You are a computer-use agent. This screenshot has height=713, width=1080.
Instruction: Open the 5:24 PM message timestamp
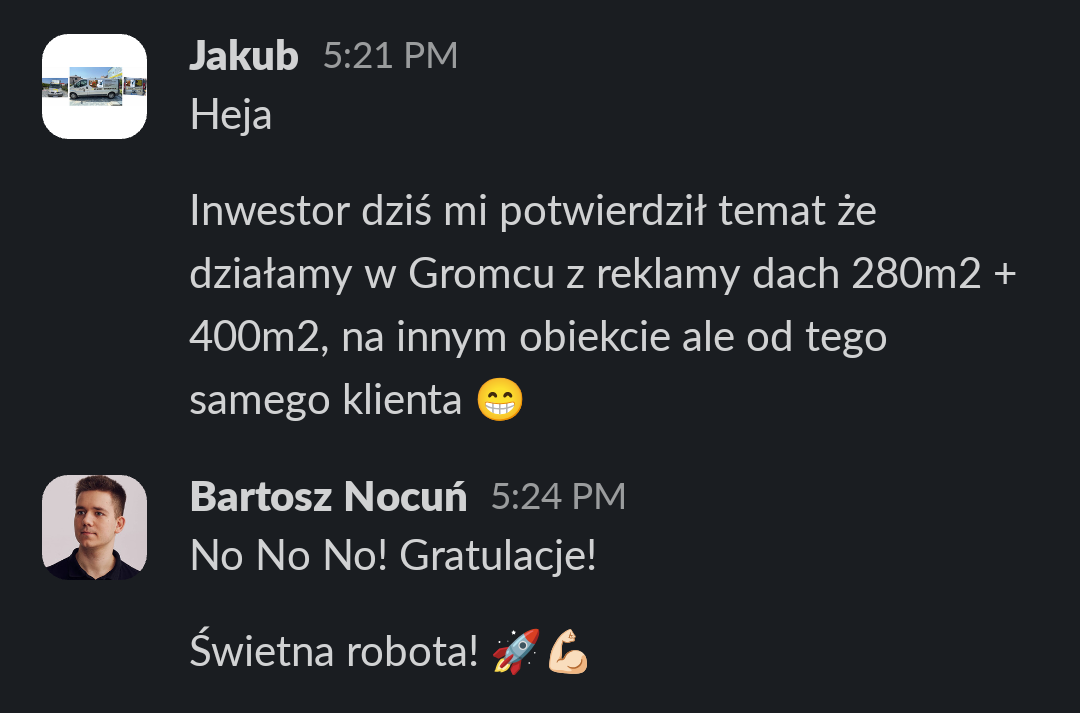[558, 496]
